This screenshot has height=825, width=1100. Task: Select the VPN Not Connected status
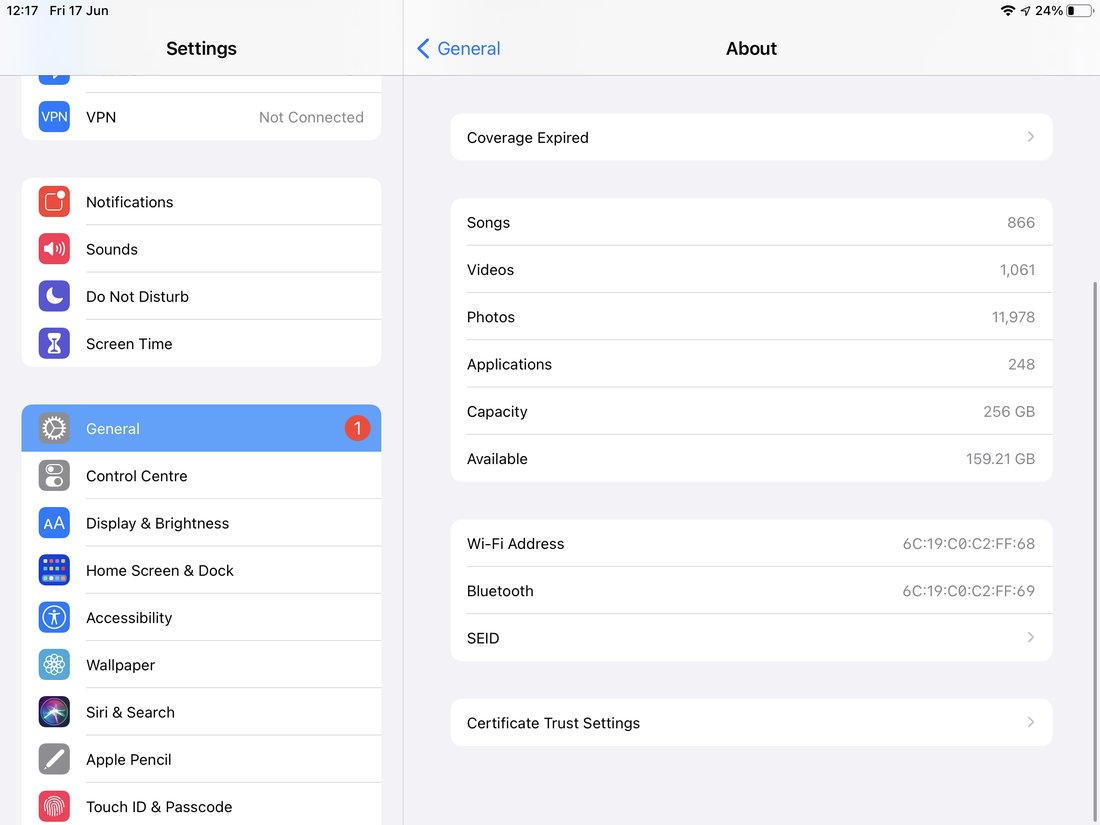311,117
